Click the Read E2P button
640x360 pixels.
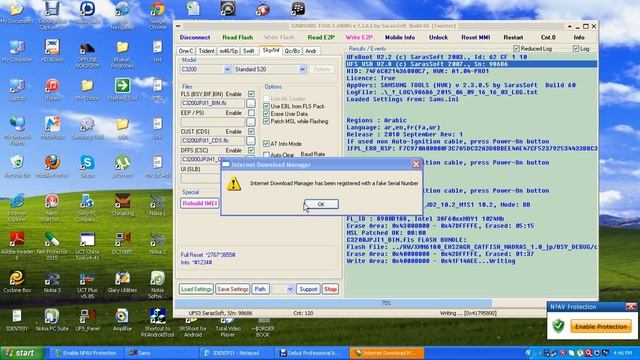click(321, 37)
